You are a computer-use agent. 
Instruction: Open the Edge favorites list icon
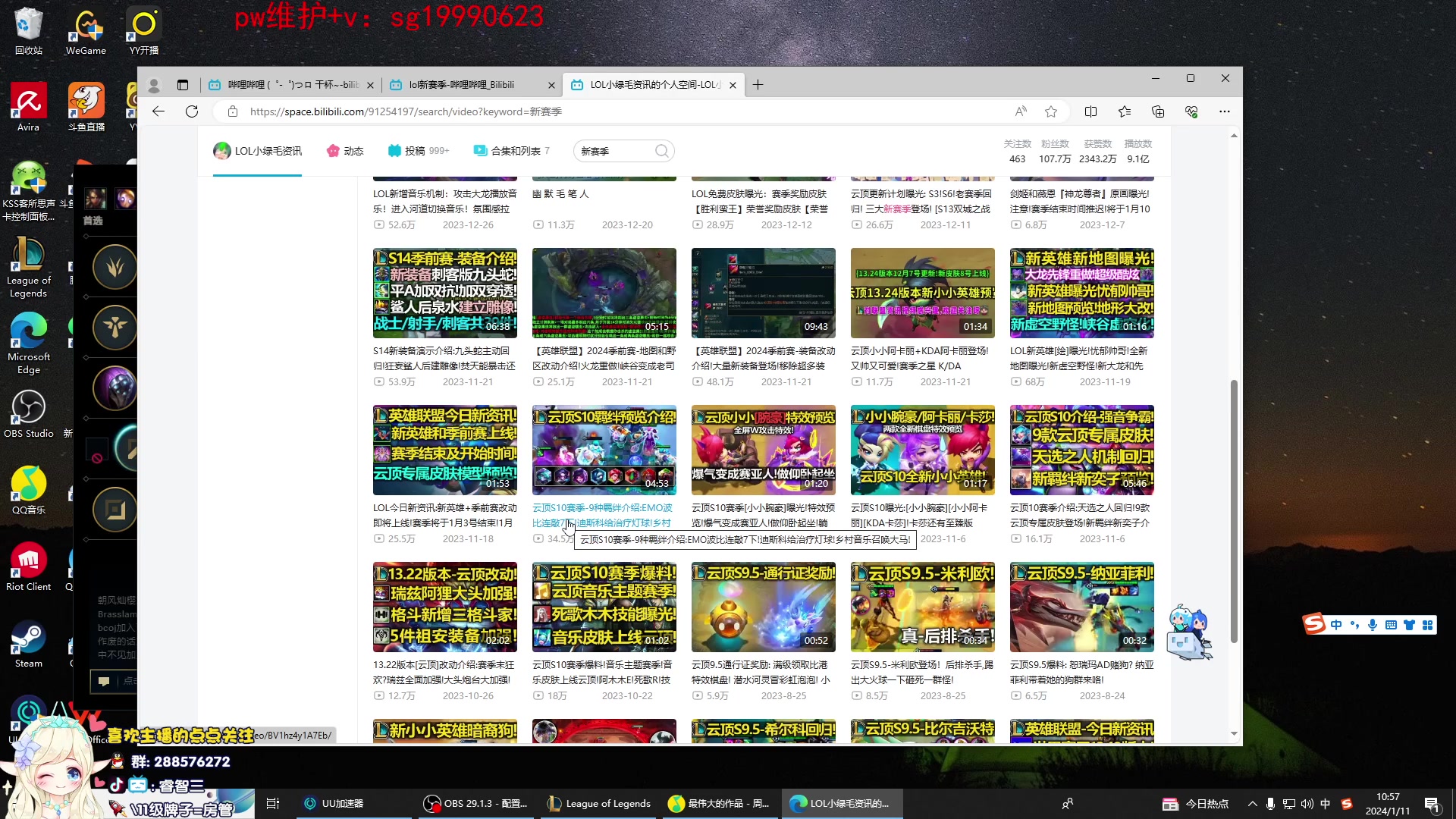coord(1125,111)
